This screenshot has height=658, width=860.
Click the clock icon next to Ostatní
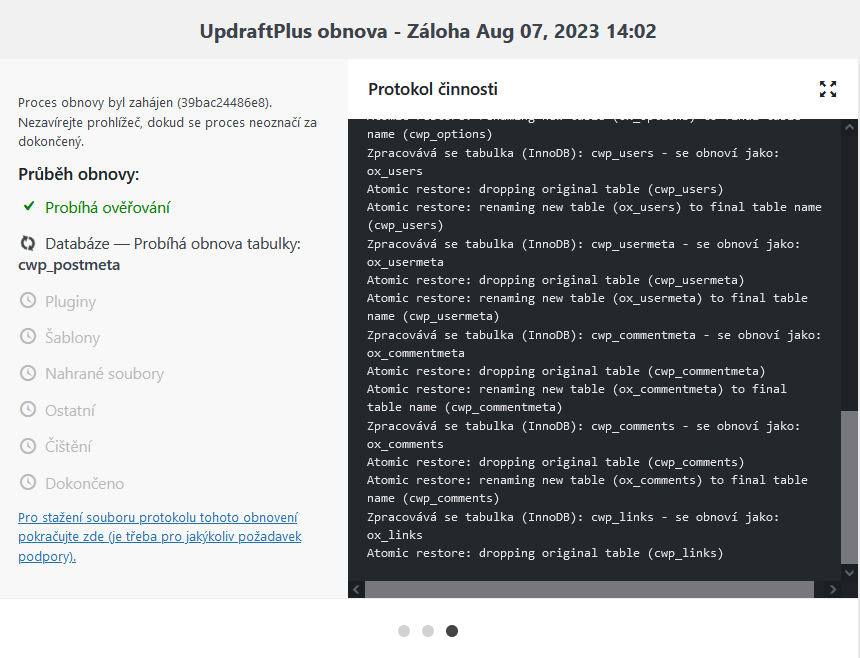click(x=27, y=410)
